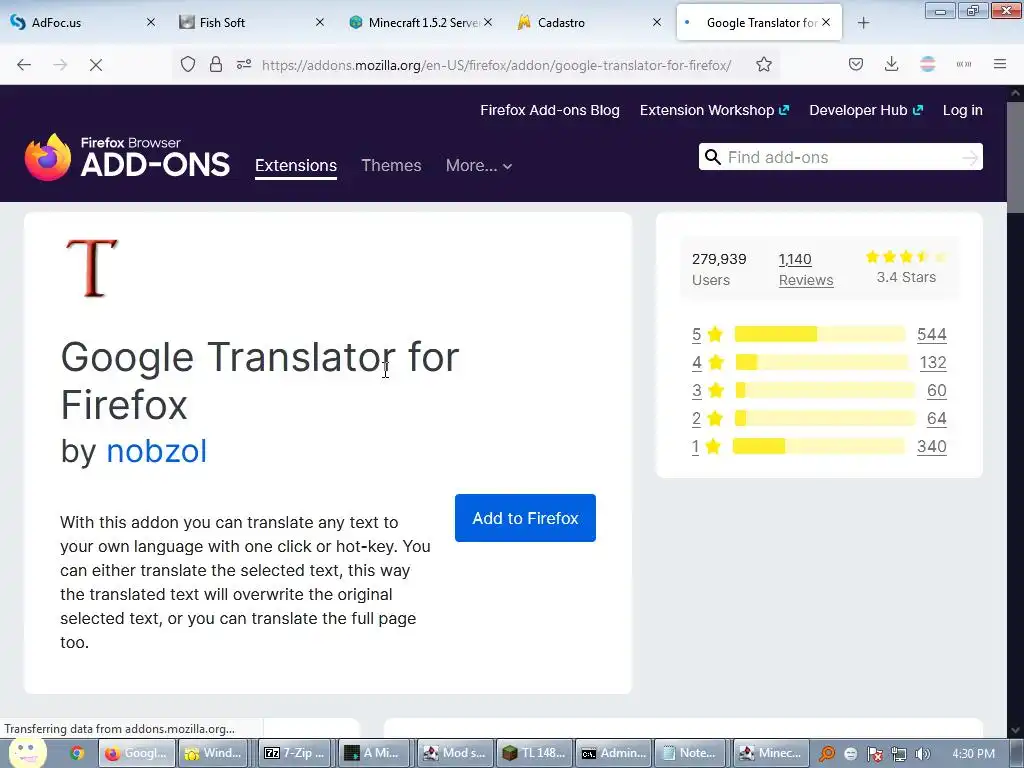Click the address bar URL
Screen dimensions: 1024x768
496,65
